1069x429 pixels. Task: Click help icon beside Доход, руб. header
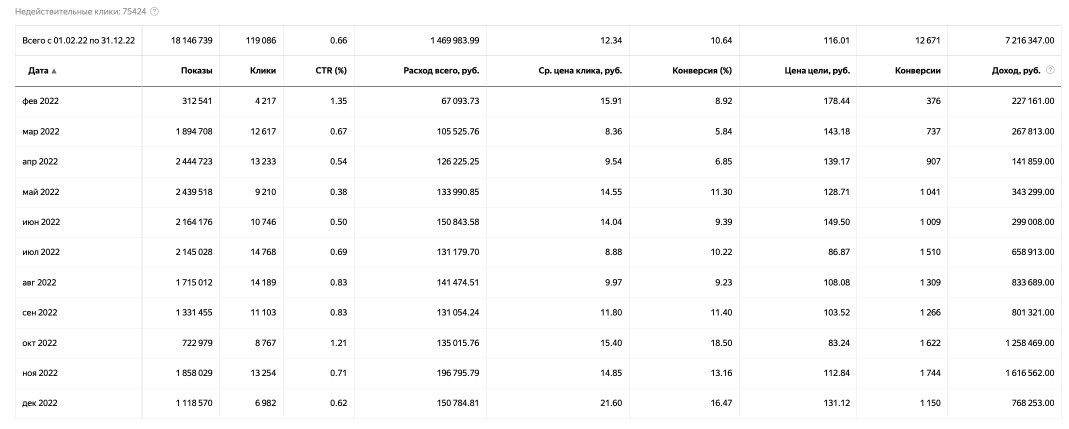[1050, 70]
